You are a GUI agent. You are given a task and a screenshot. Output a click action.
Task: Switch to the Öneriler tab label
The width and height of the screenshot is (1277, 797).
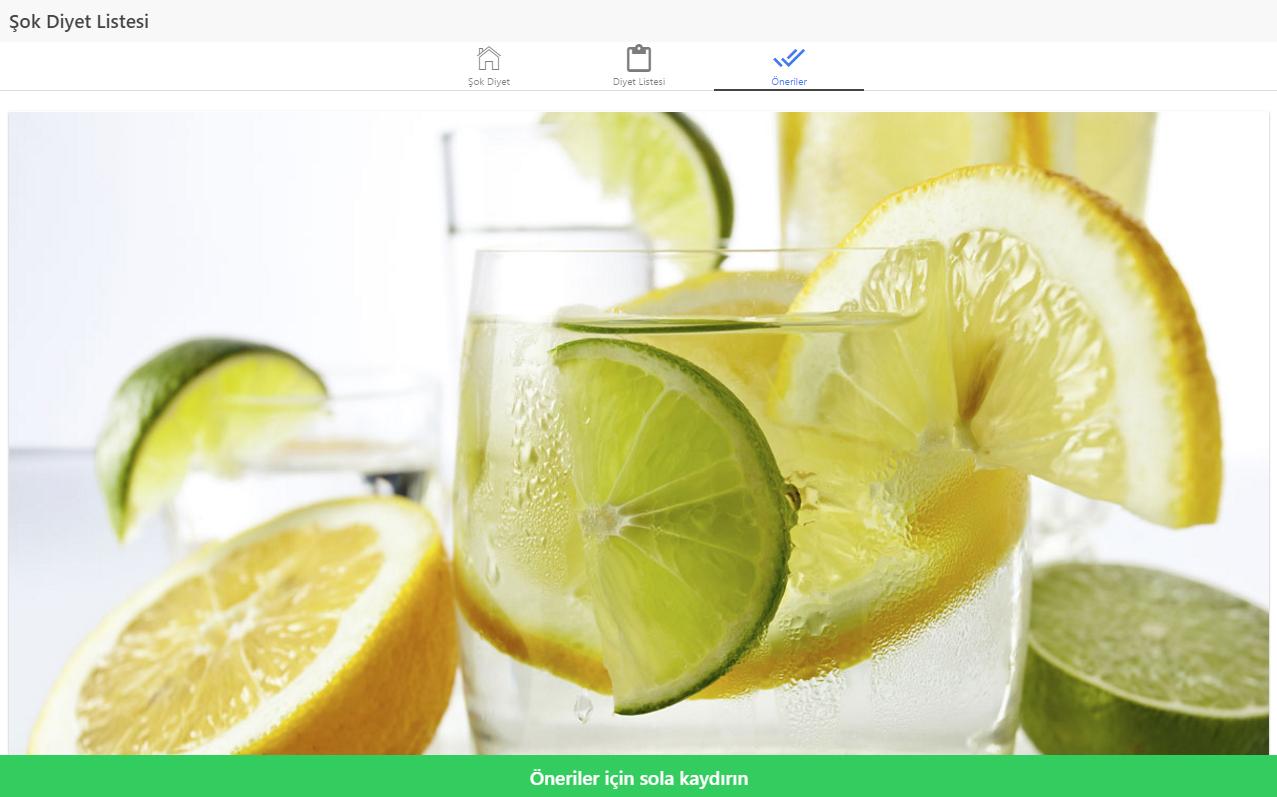[789, 82]
